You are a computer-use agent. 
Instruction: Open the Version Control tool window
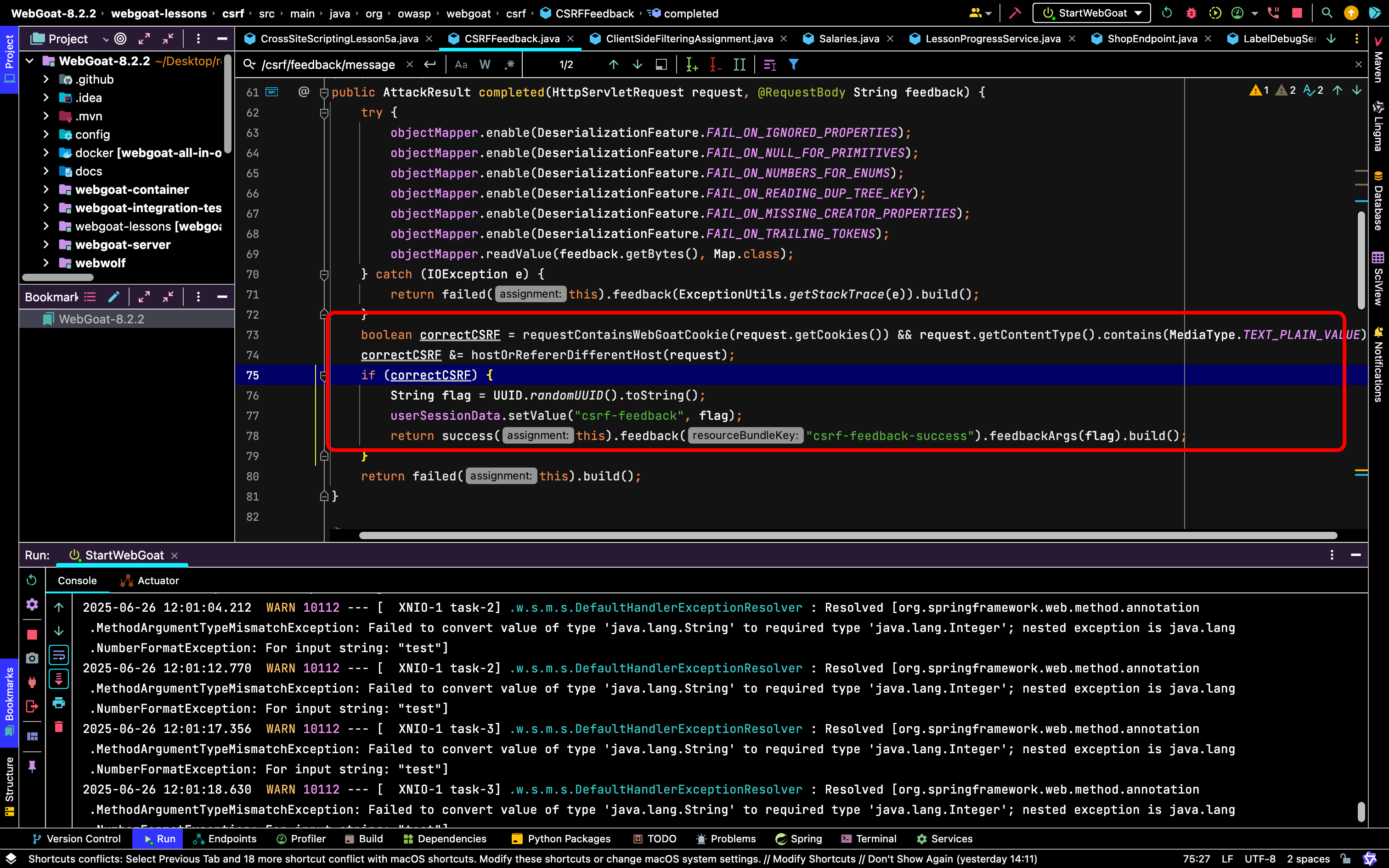pos(77,839)
